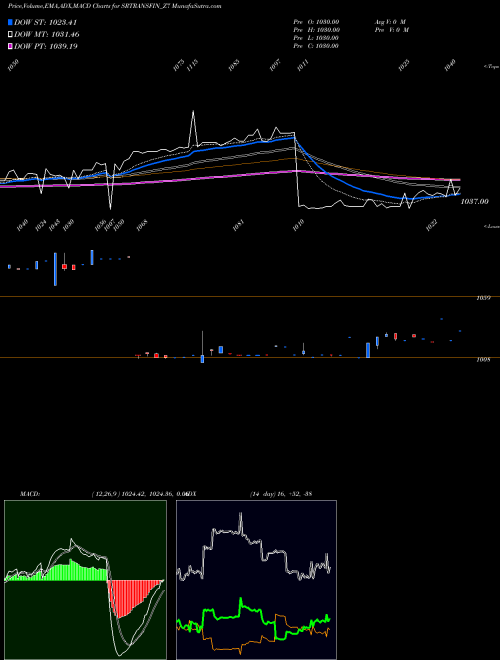500x660 pixels.
Task: Select the 'DOW PT: 1039.19' legend text
Action: coord(46,46)
